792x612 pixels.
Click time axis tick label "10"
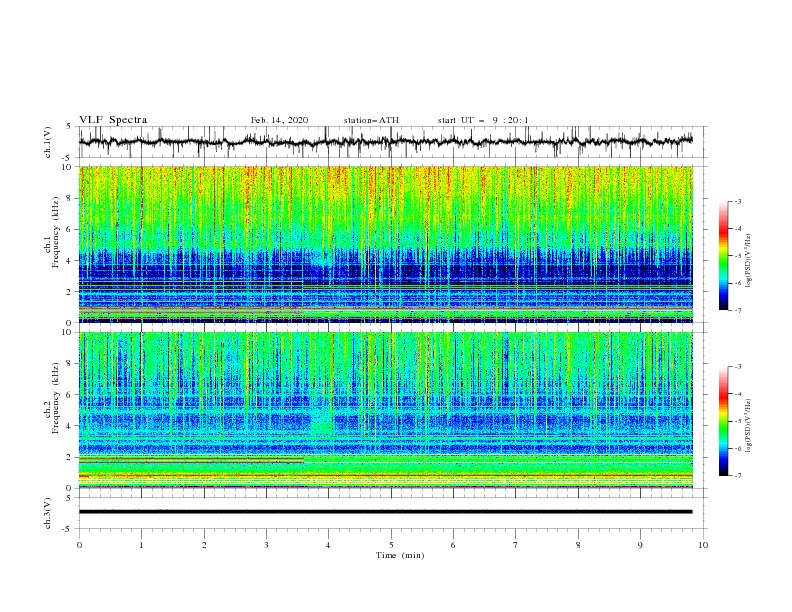click(x=703, y=545)
